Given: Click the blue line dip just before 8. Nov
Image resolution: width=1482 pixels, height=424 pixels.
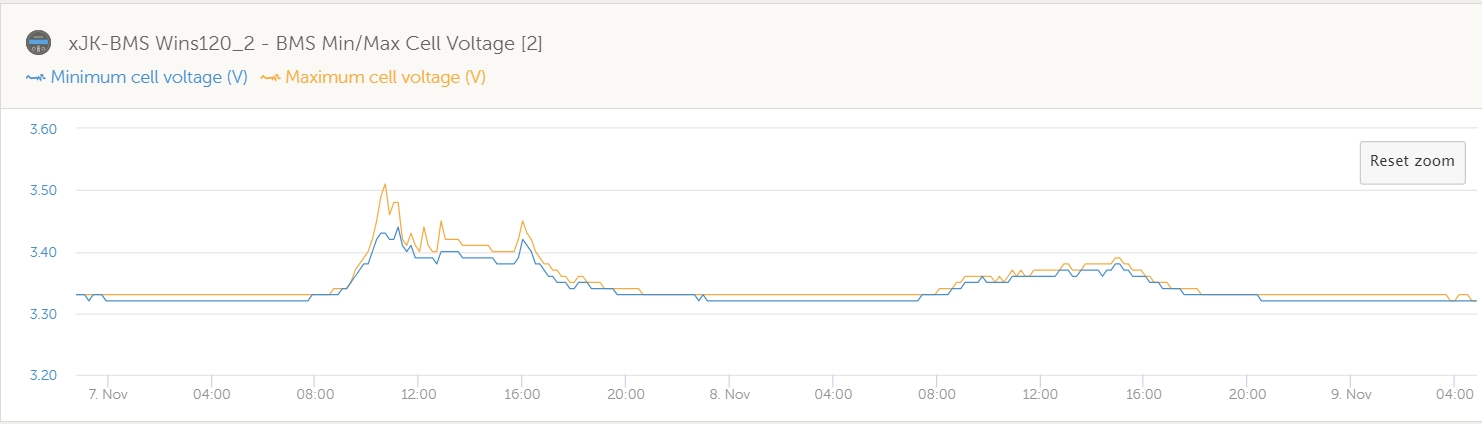Looking at the screenshot, I should 698,300.
